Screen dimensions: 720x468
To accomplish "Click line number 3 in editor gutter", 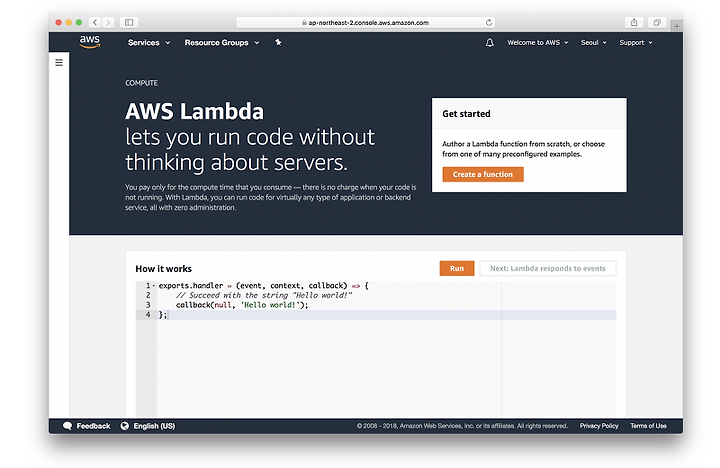I will (148, 305).
